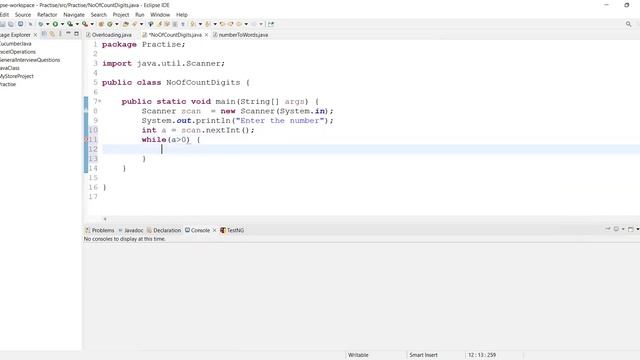This screenshot has width=640, height=360.
Task: Maximize the Package Explorer view
Action: point(76,34)
